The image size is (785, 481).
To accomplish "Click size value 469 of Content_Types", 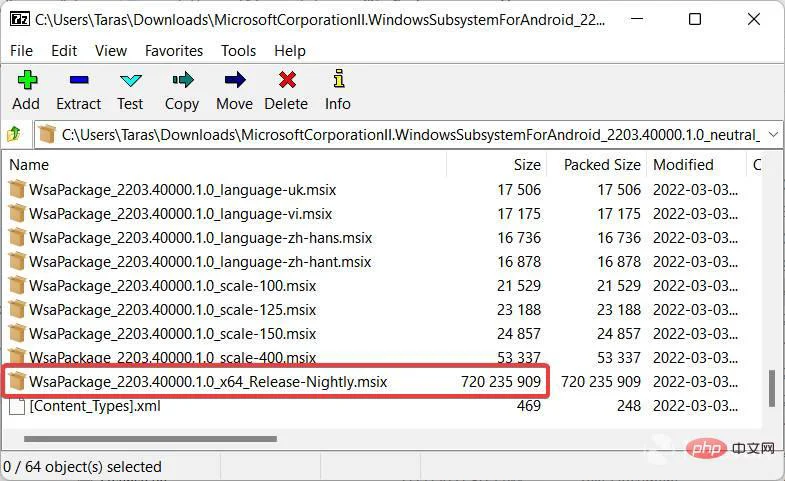I will [529, 405].
